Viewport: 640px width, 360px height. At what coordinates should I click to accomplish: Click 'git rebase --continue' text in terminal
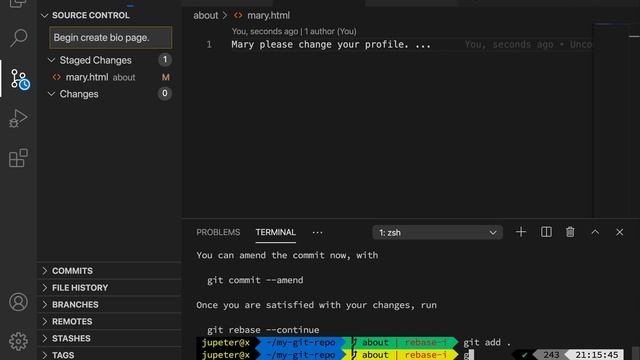pos(263,330)
